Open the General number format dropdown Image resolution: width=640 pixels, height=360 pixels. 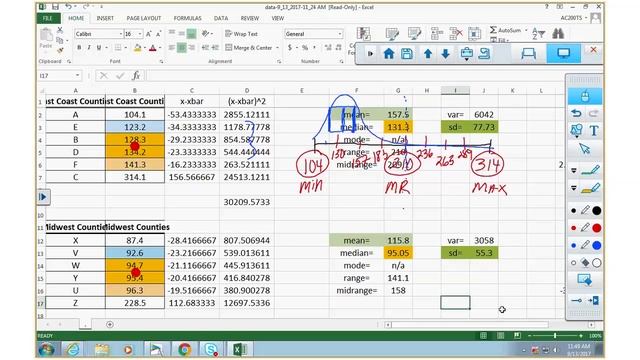click(x=340, y=34)
